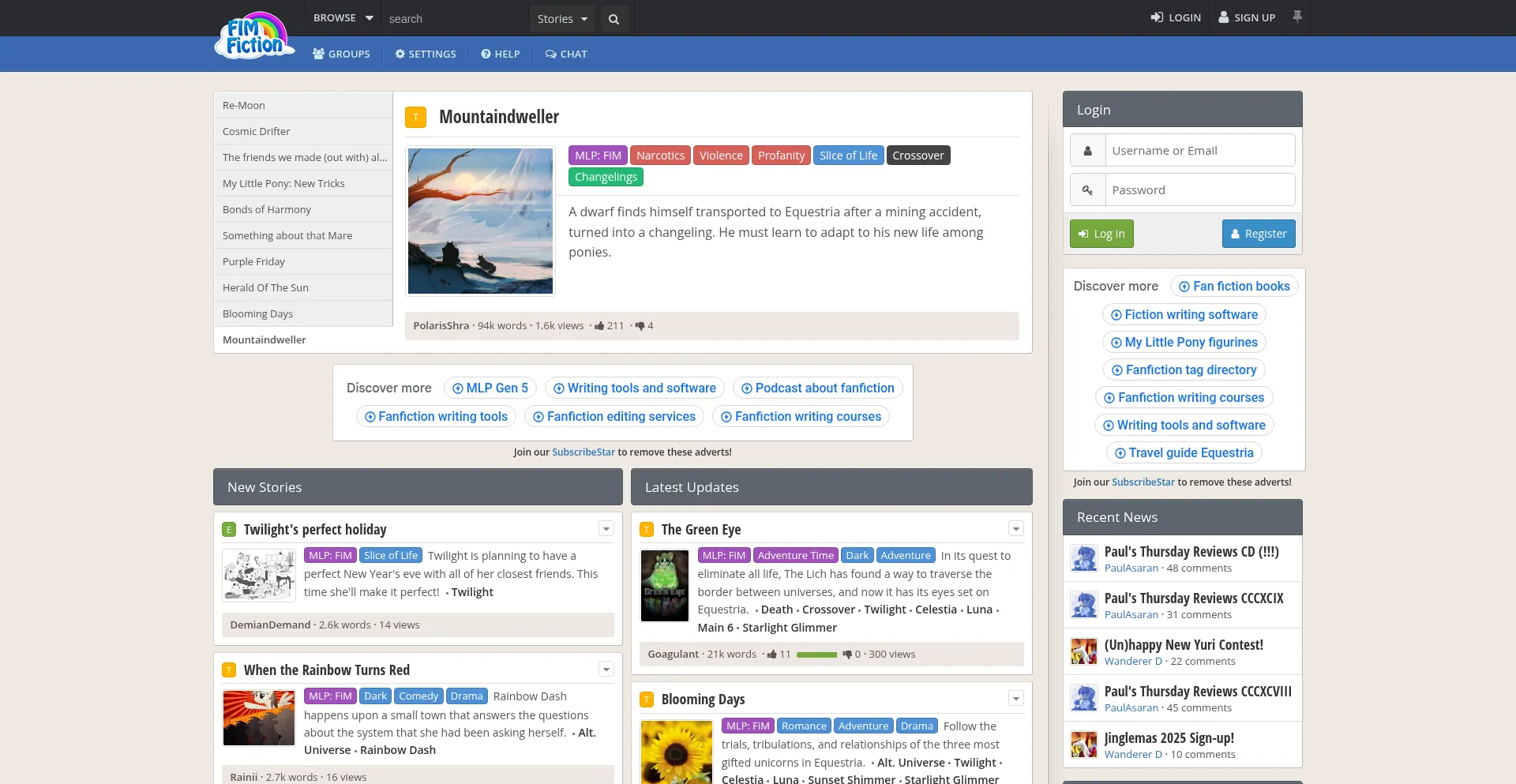Open the Stories search type dropdown
This screenshot has height=784, width=1516.
(x=561, y=18)
